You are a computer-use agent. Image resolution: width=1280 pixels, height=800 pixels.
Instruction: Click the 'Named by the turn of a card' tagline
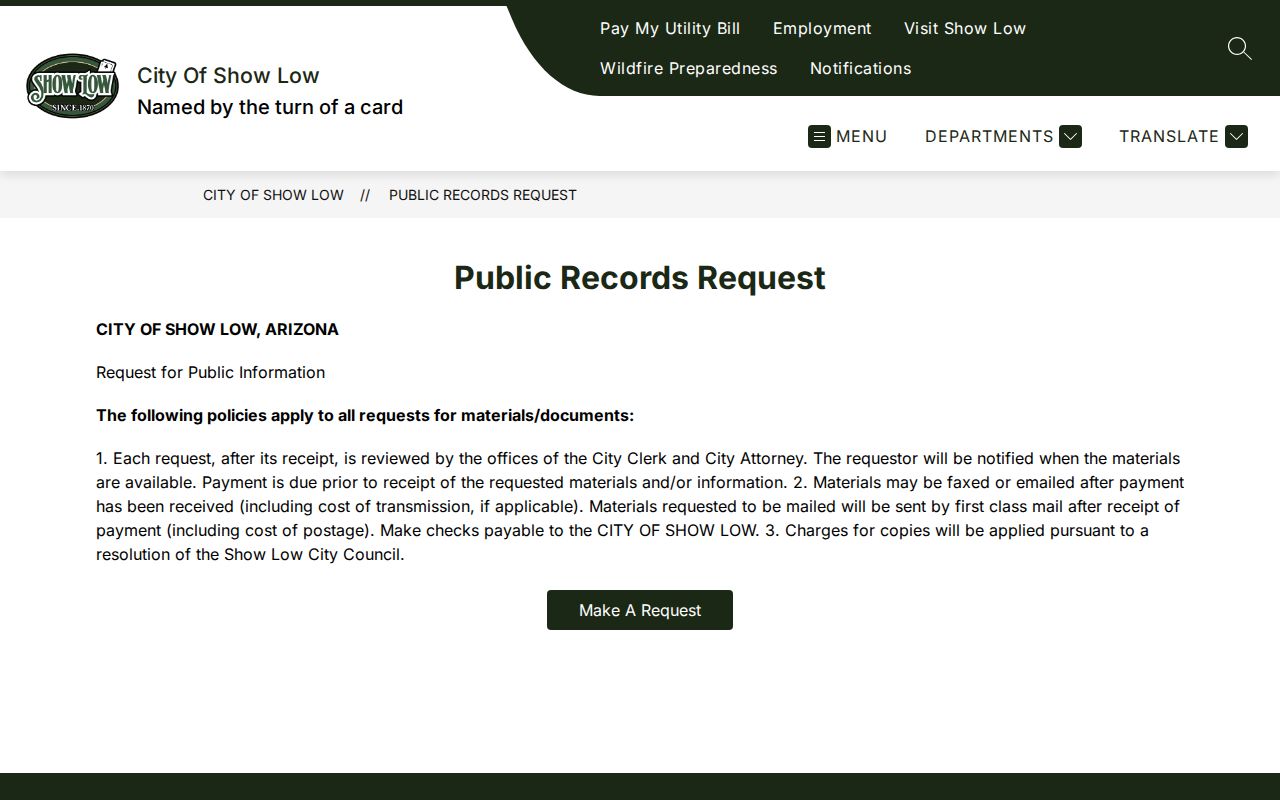(x=270, y=107)
